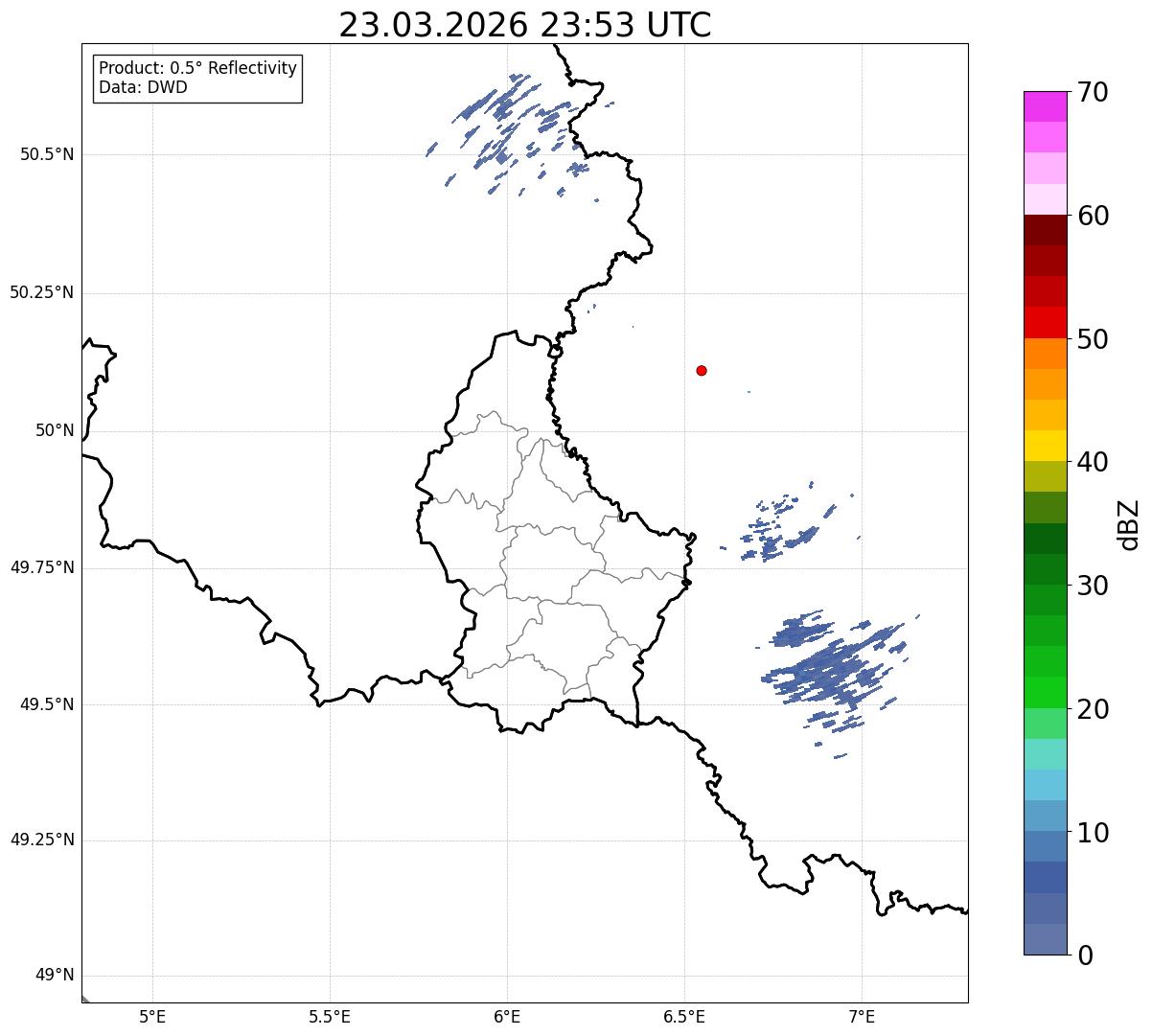The width and height of the screenshot is (1152, 1036).
Task: Click the colorbar tick label 60
Action: click(1094, 216)
